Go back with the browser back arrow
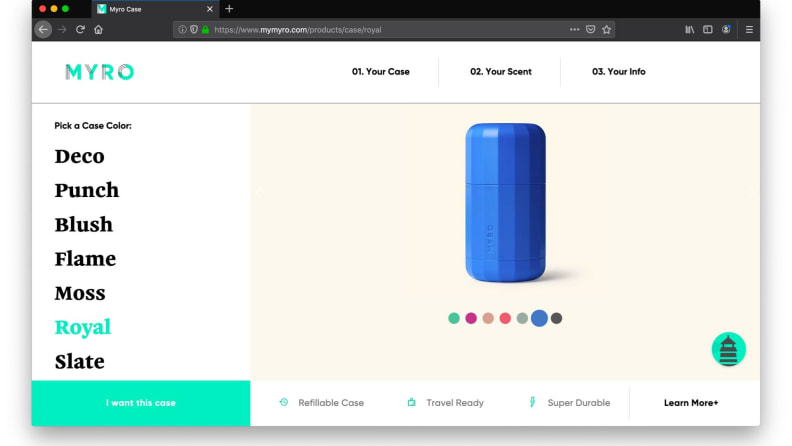This screenshot has width=792, height=446. [x=43, y=30]
